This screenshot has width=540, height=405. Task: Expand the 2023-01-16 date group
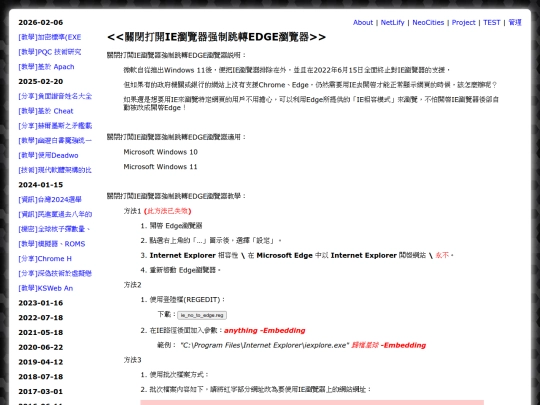coord(41,303)
